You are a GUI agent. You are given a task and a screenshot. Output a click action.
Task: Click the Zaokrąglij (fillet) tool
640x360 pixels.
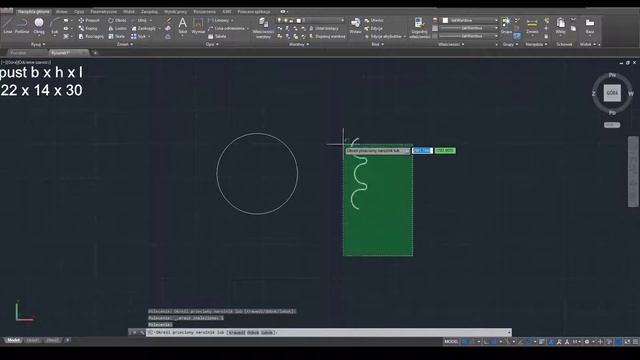point(144,28)
